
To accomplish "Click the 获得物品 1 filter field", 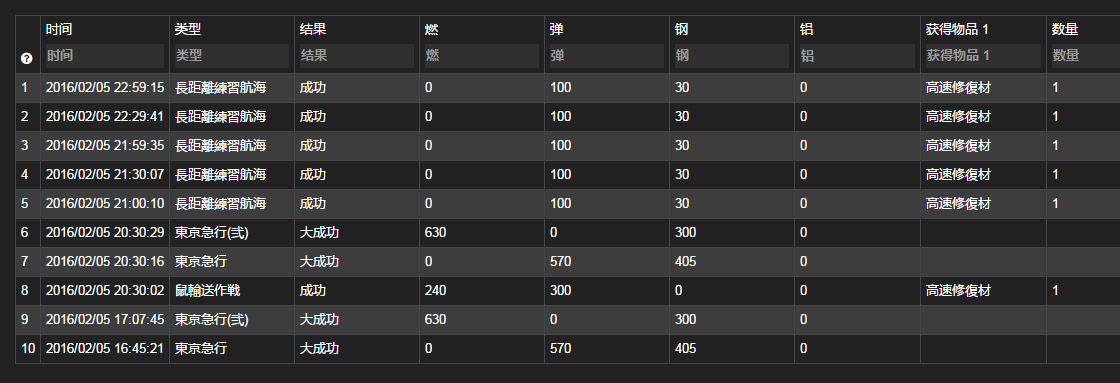I will pos(983,56).
